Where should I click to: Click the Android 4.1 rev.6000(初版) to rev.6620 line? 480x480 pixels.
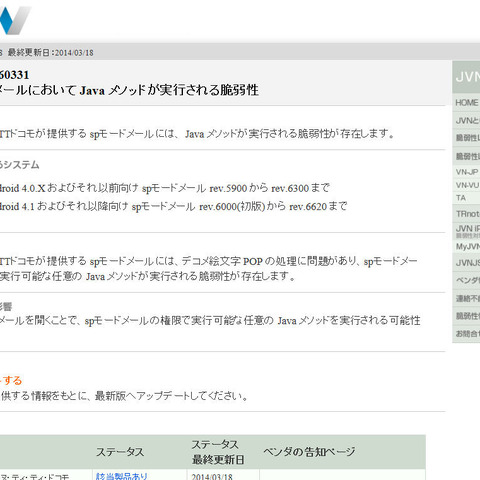point(173,206)
